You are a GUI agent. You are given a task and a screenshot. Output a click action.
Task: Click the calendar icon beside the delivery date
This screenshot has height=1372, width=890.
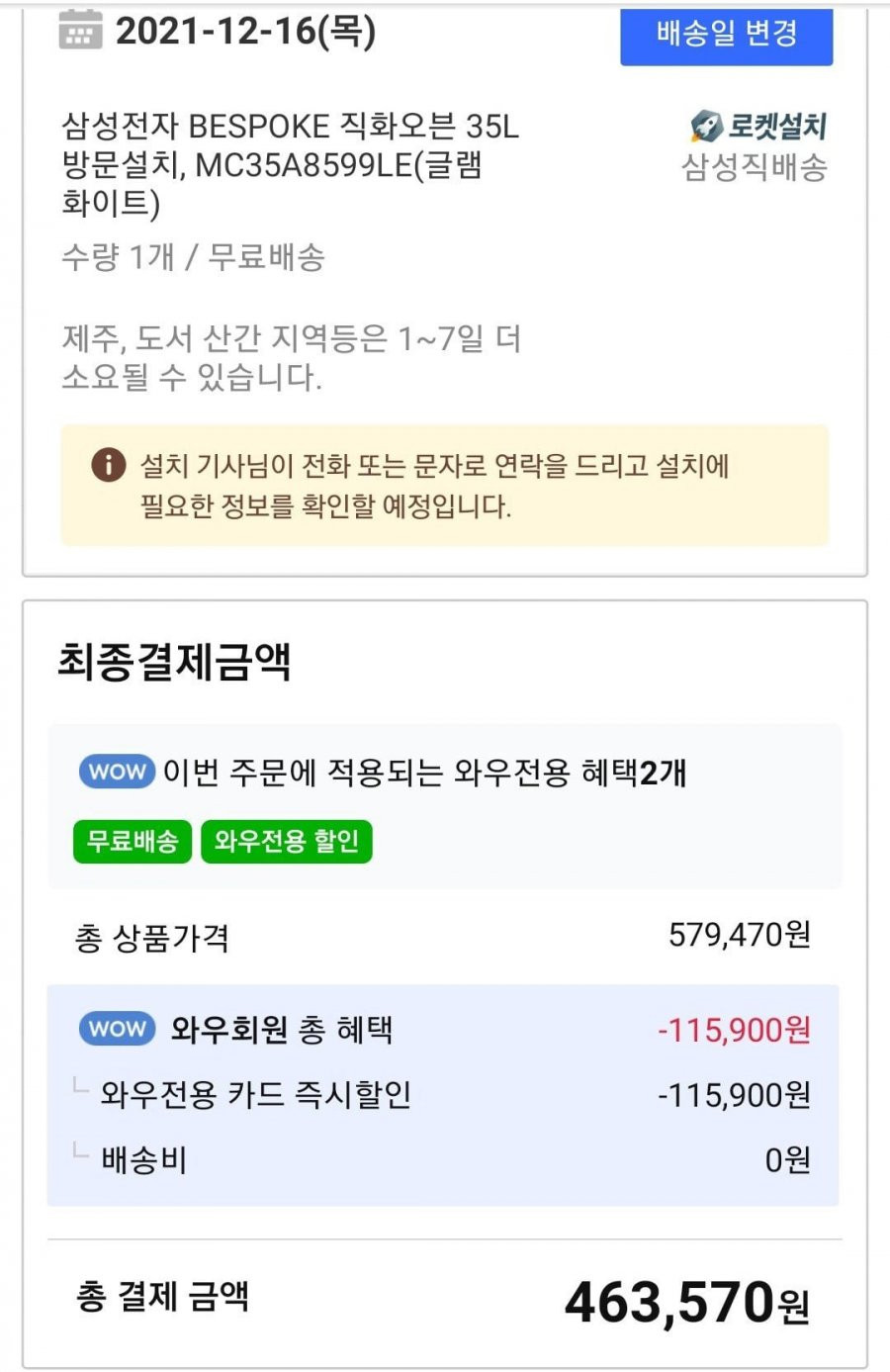point(80,30)
